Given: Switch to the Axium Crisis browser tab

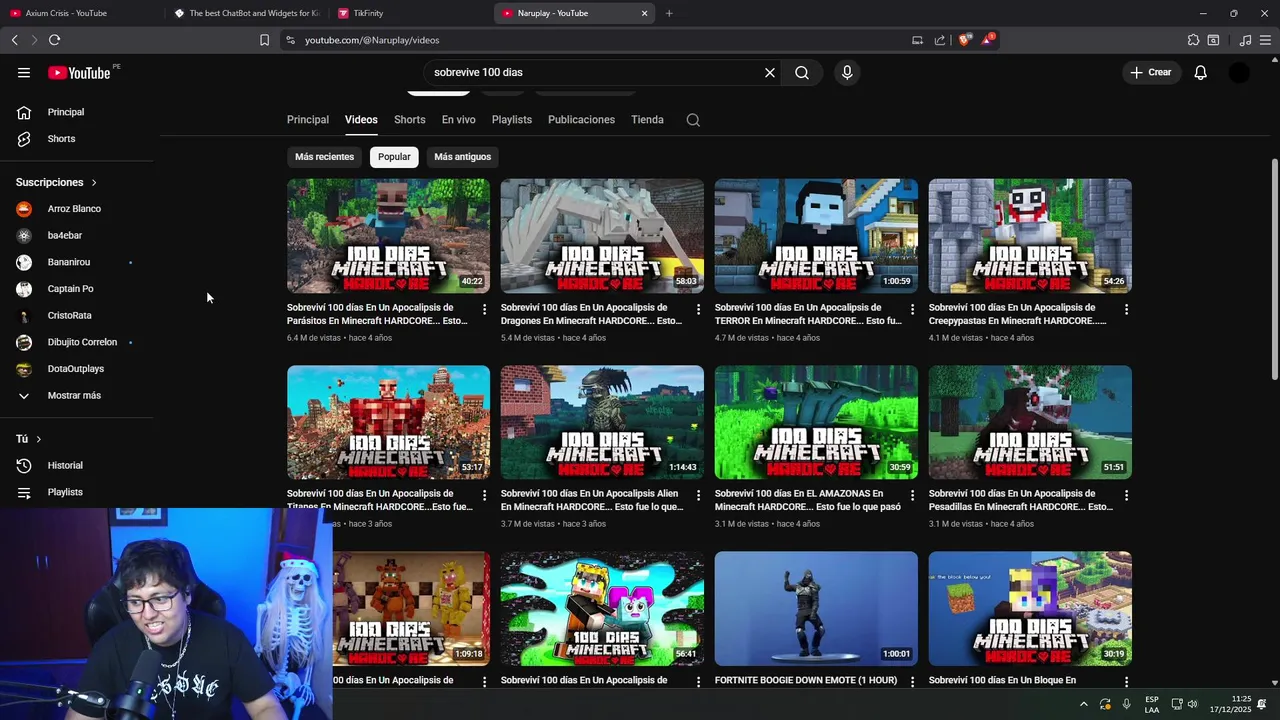Looking at the screenshot, I should 80,13.
